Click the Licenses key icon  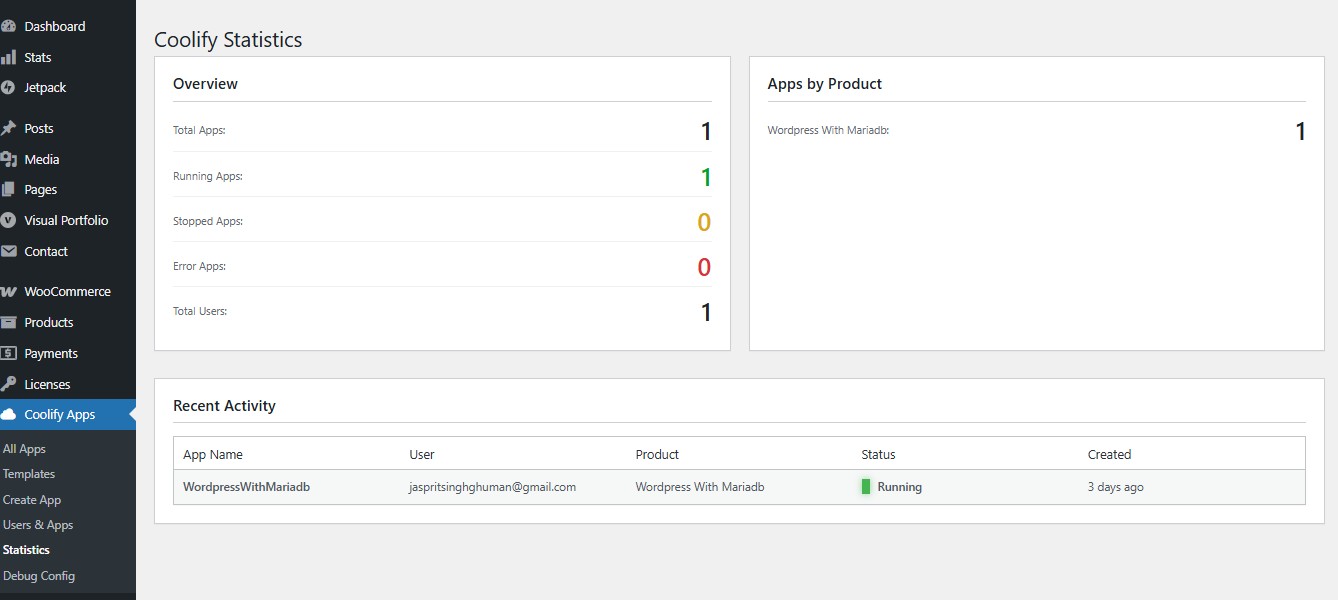pyautogui.click(x=8, y=384)
